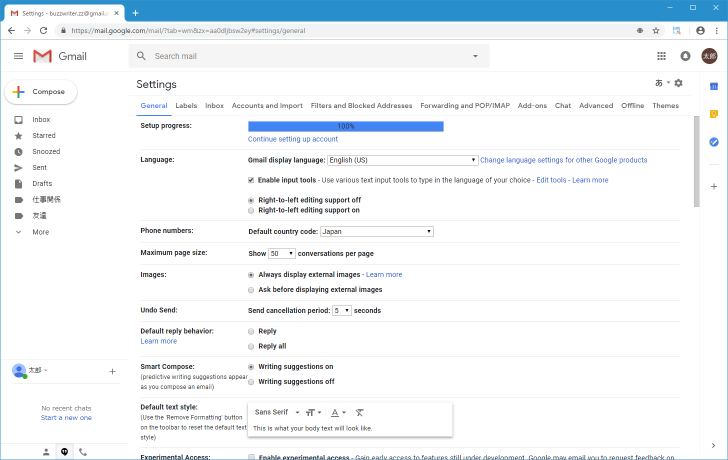
Task: Get add-ons plus icon in side panel
Action: (714, 187)
